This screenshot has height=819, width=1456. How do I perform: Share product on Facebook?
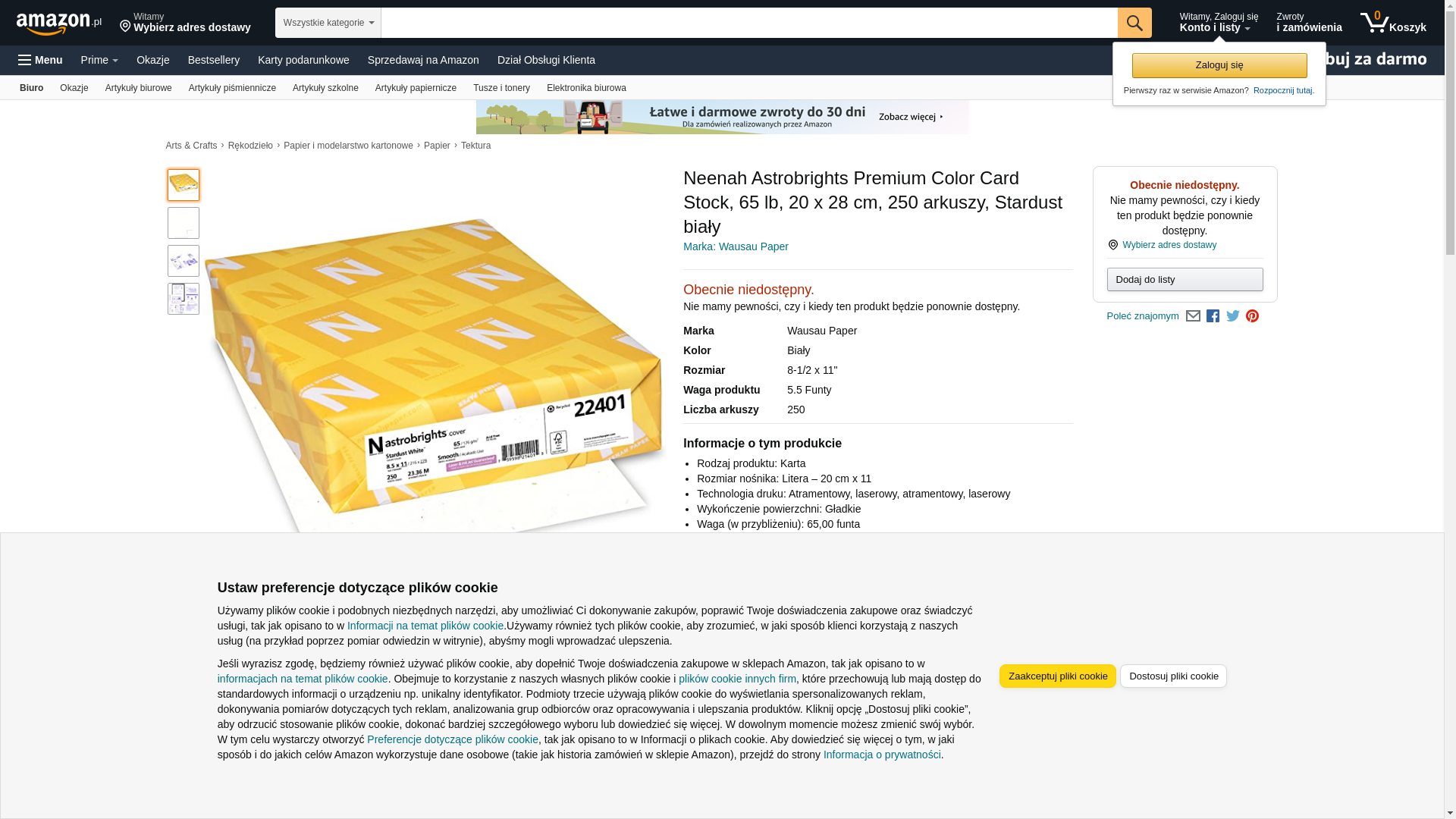click(x=1213, y=316)
